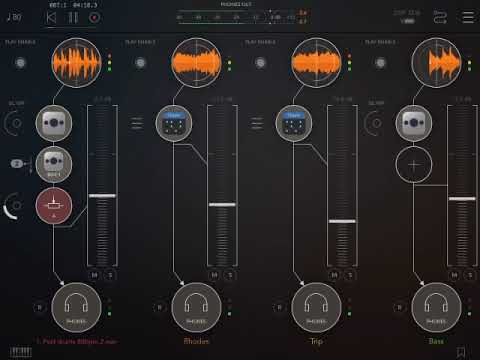Screen dimensions: 480x360
Task: Open the Trip file player waveform
Action: (316, 63)
